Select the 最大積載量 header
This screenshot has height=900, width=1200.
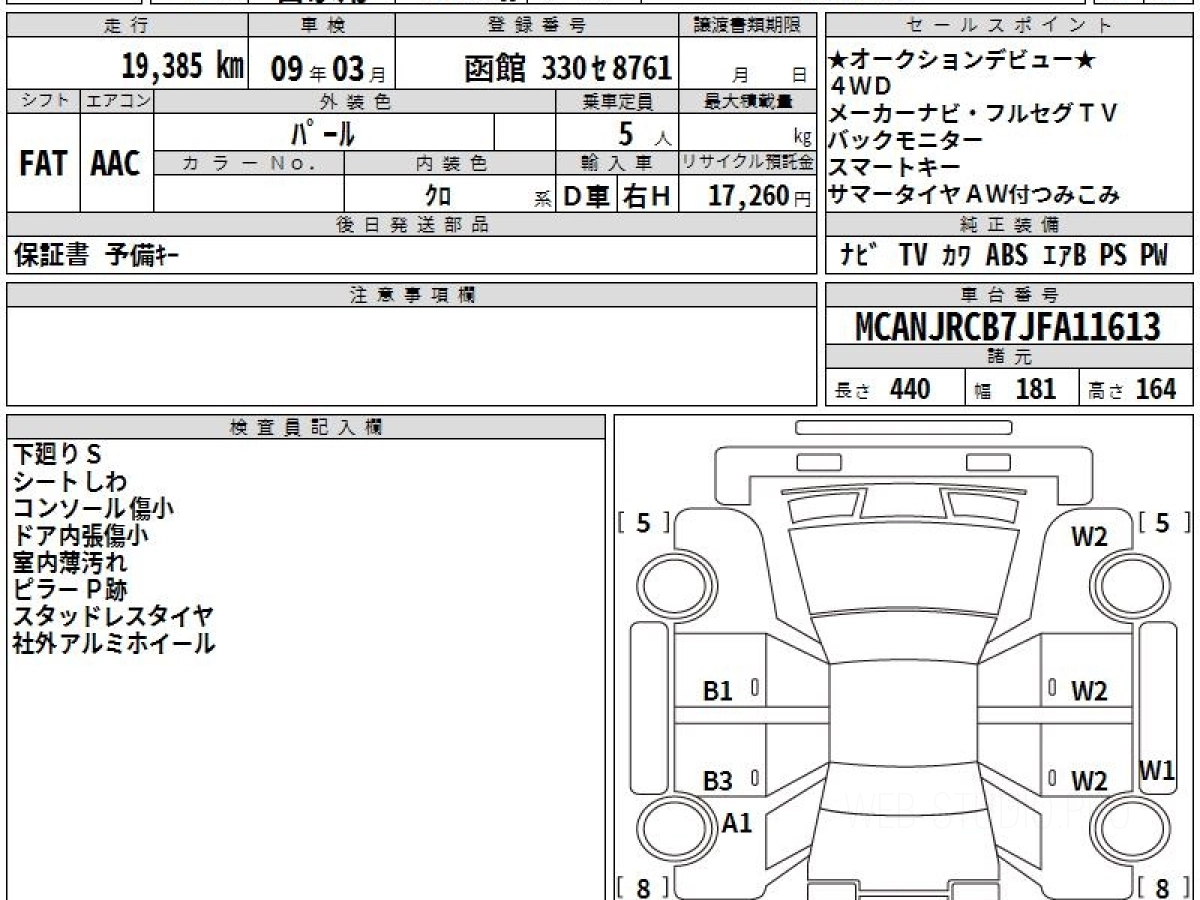click(x=748, y=101)
